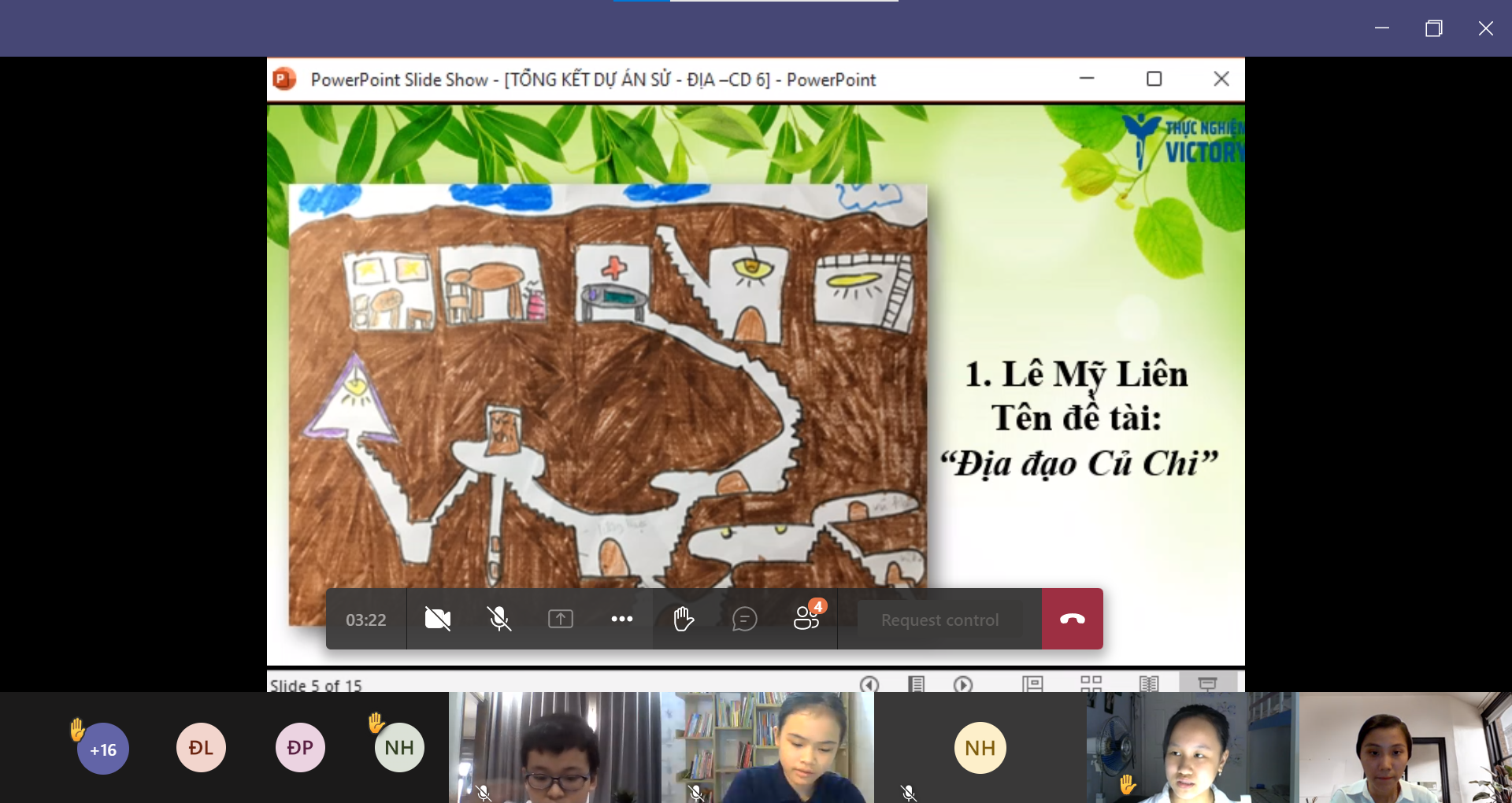Turn on the camera in meeting toolbar
The height and width of the screenshot is (803, 1512).
tap(438, 620)
